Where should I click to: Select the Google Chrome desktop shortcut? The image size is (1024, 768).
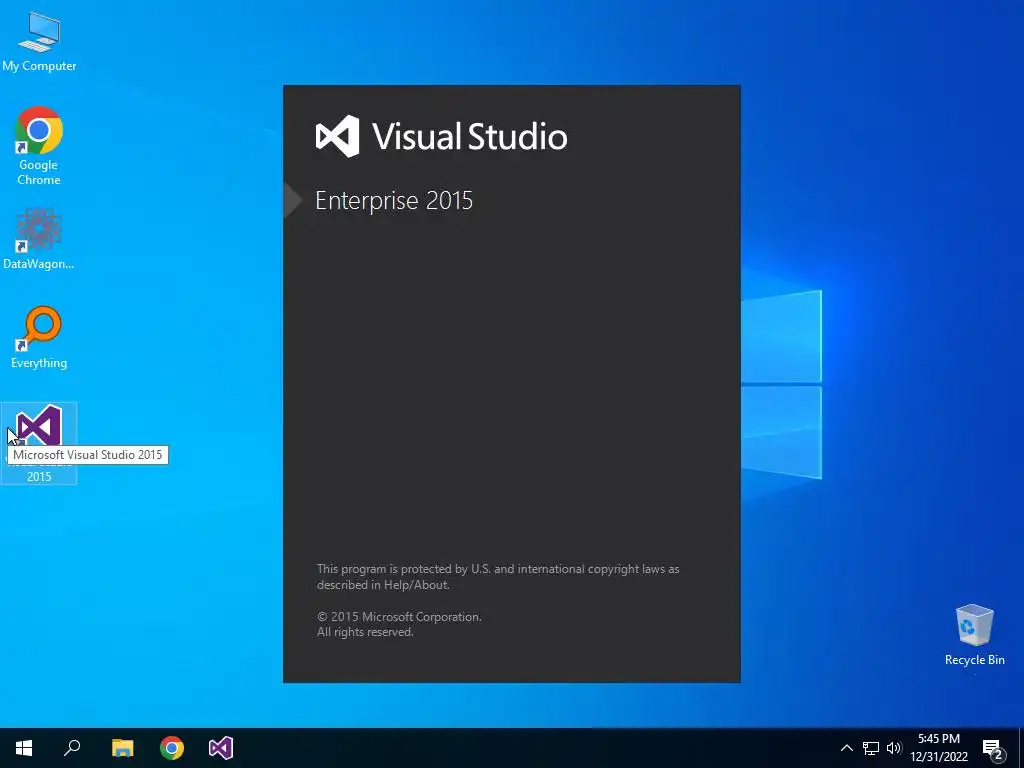[39, 146]
